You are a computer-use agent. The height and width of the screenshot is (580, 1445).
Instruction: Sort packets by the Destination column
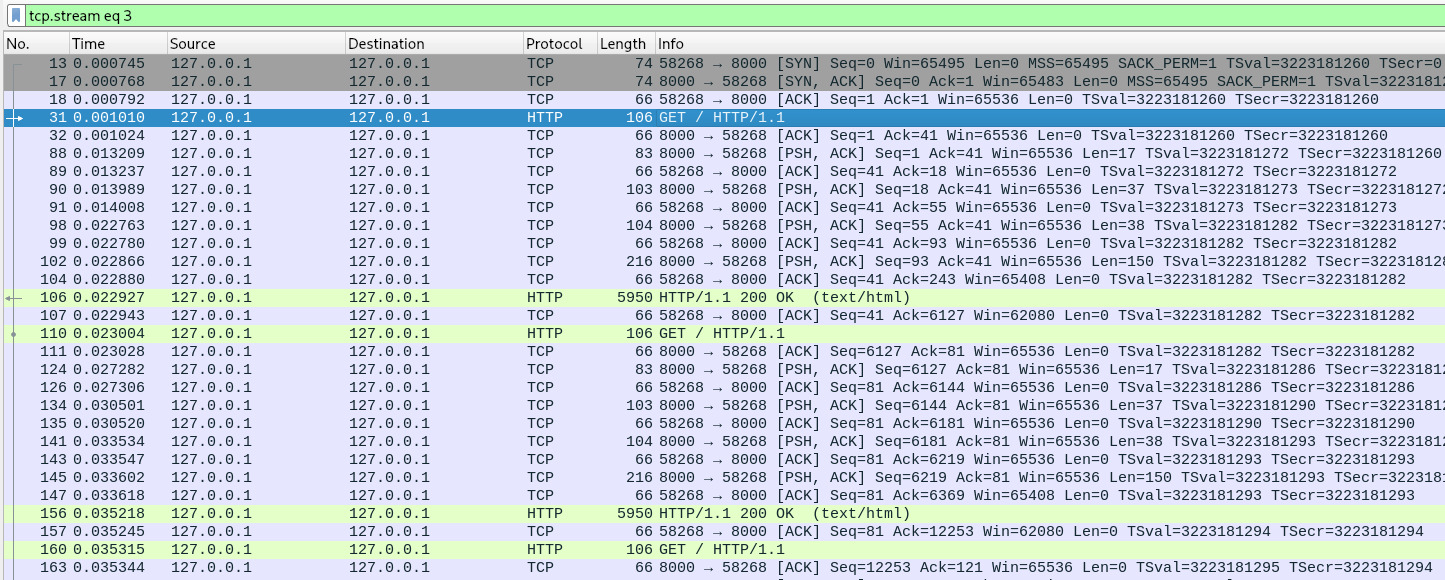click(430, 44)
